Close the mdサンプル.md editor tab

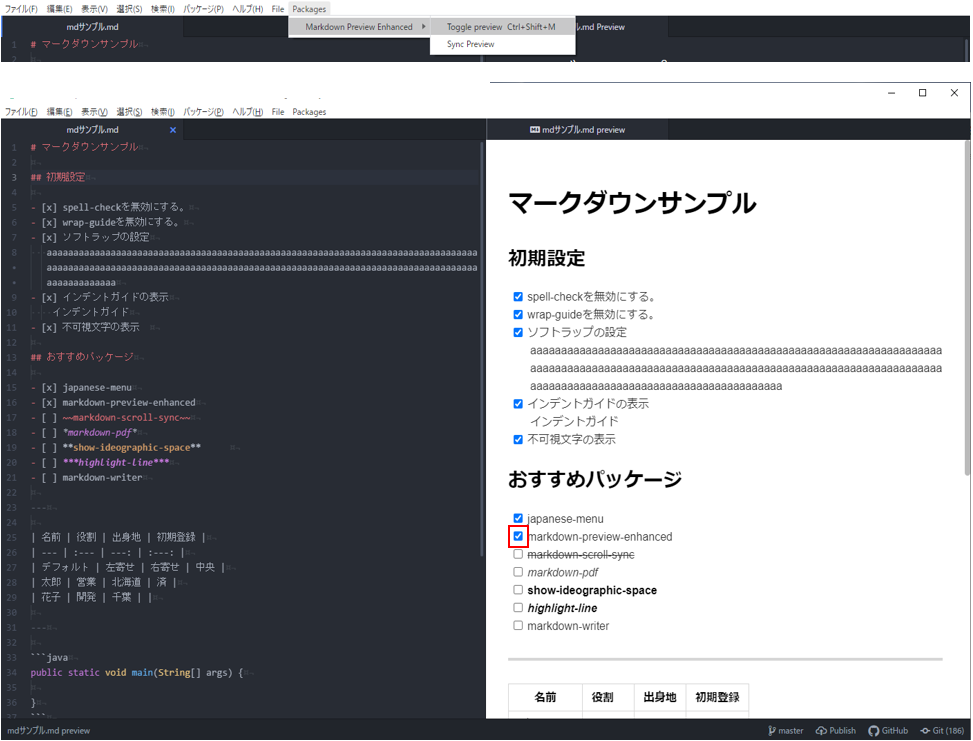[x=173, y=130]
